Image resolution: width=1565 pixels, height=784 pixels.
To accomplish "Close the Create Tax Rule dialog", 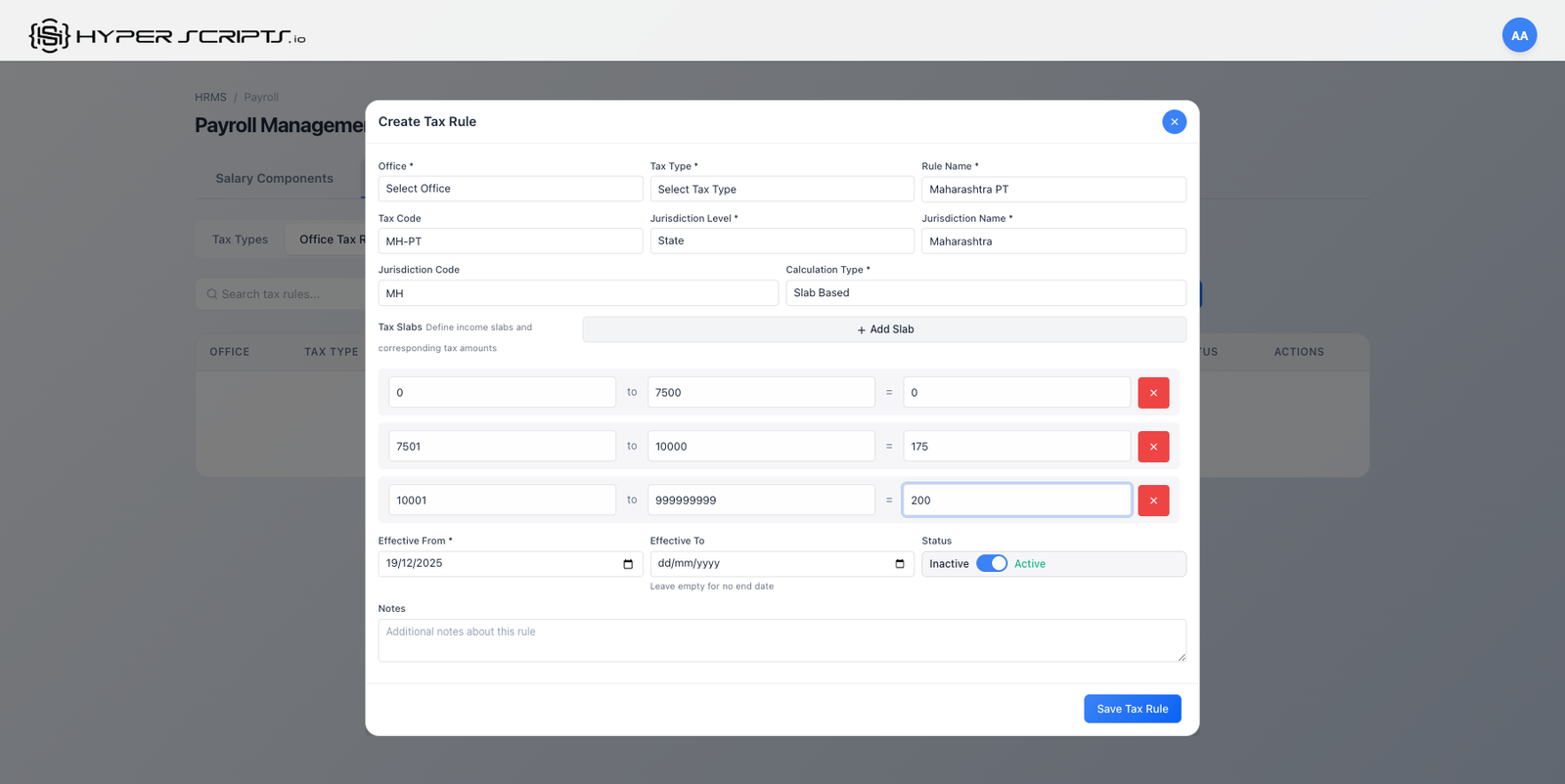I will pyautogui.click(x=1174, y=121).
